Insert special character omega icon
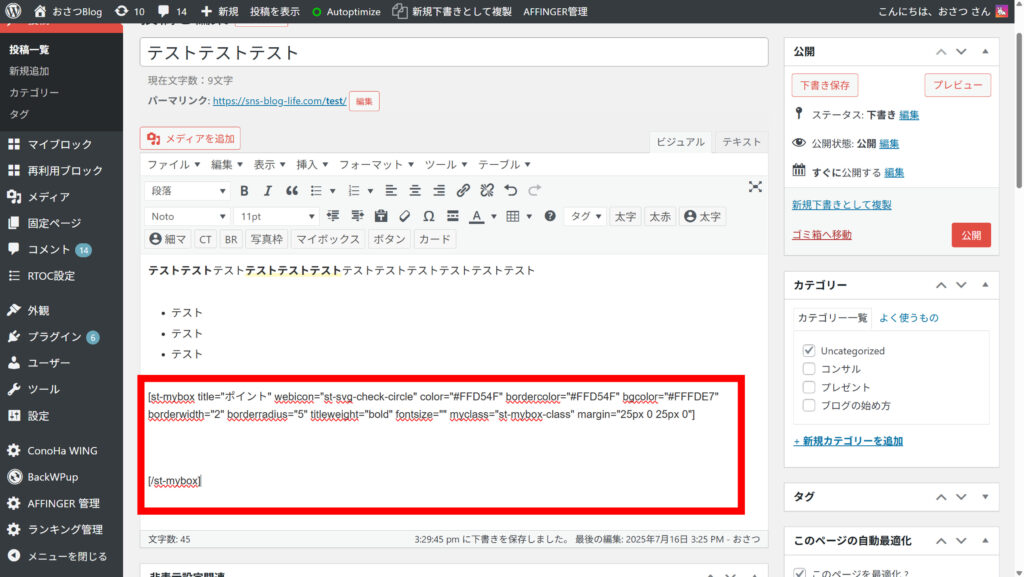Image resolution: width=1024 pixels, height=577 pixels. 428,216
